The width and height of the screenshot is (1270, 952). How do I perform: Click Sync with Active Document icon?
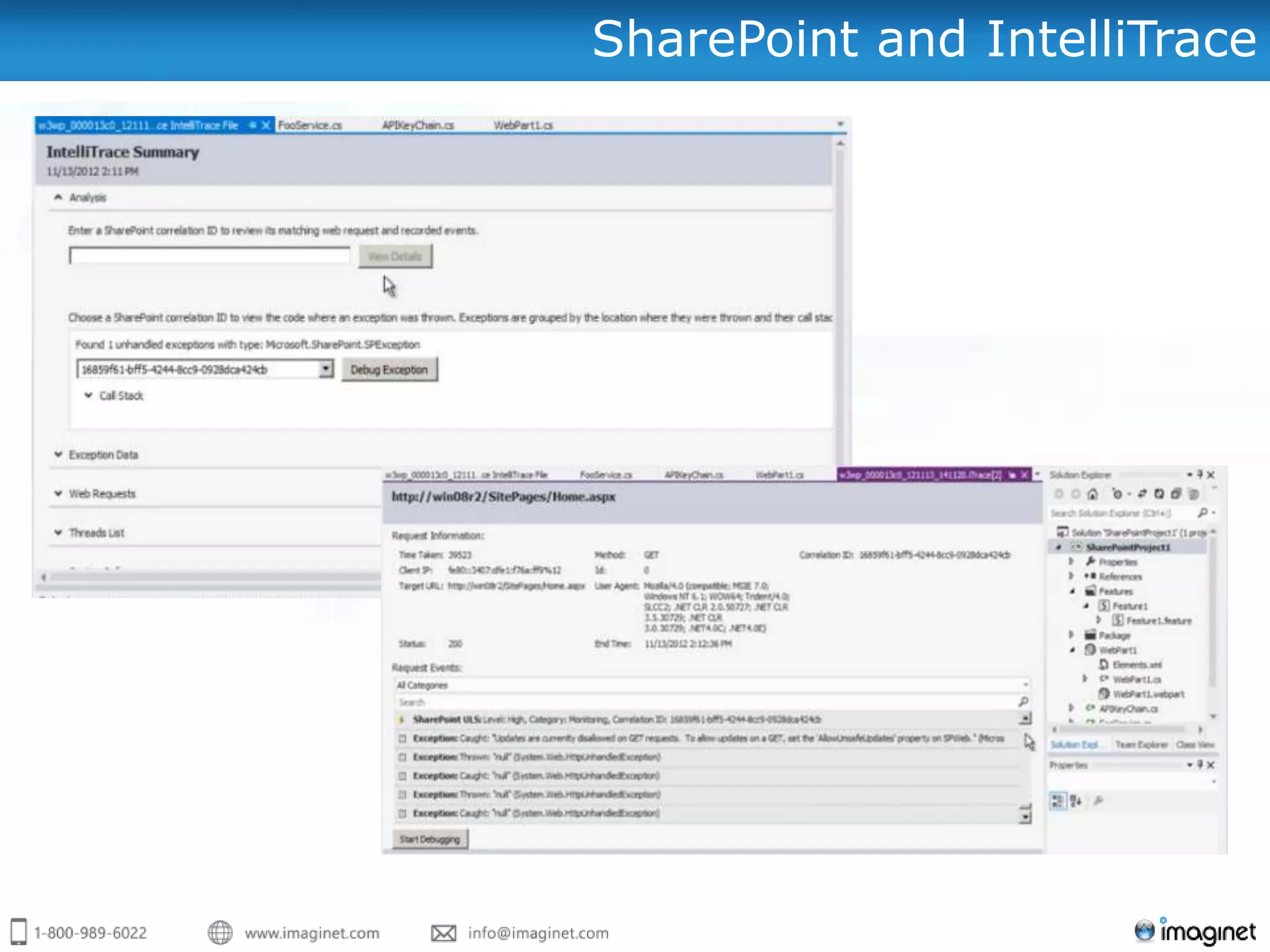coord(1142,494)
